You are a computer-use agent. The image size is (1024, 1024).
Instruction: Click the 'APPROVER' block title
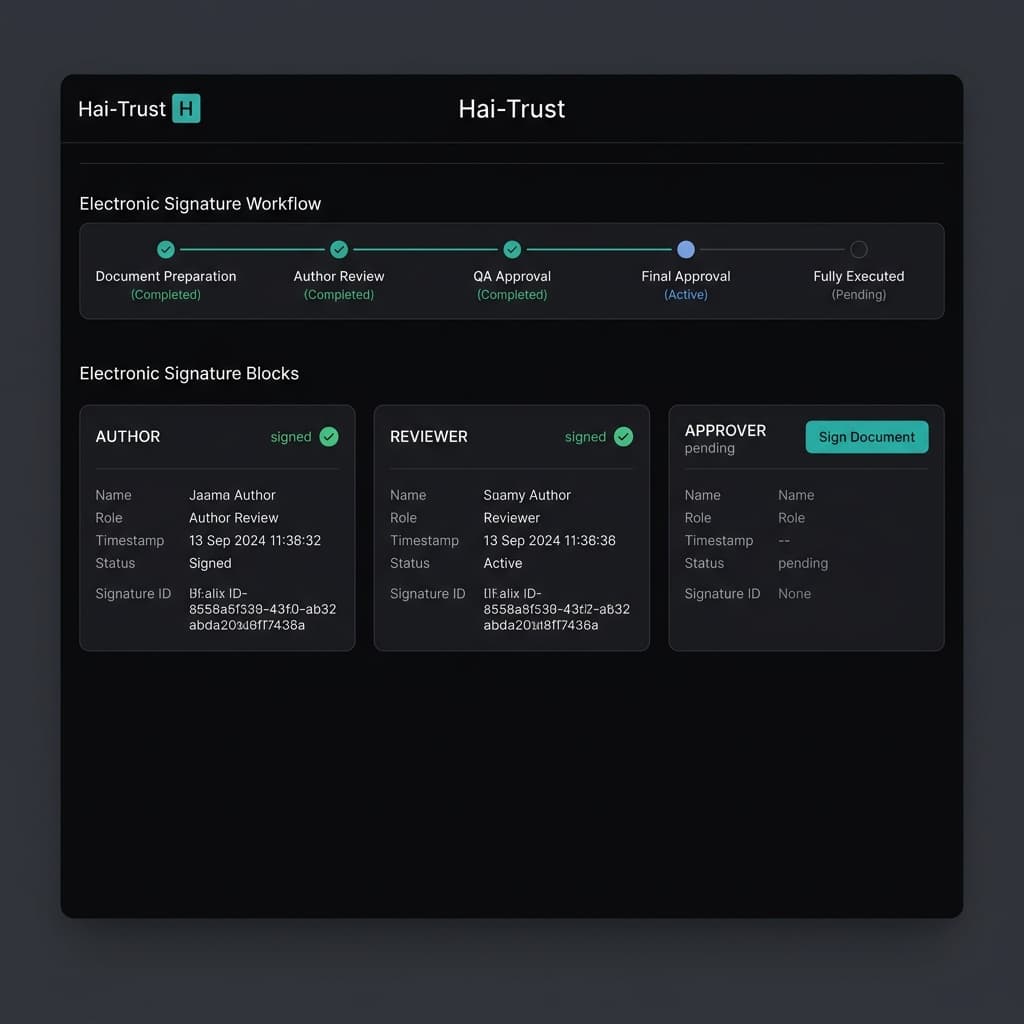726,431
